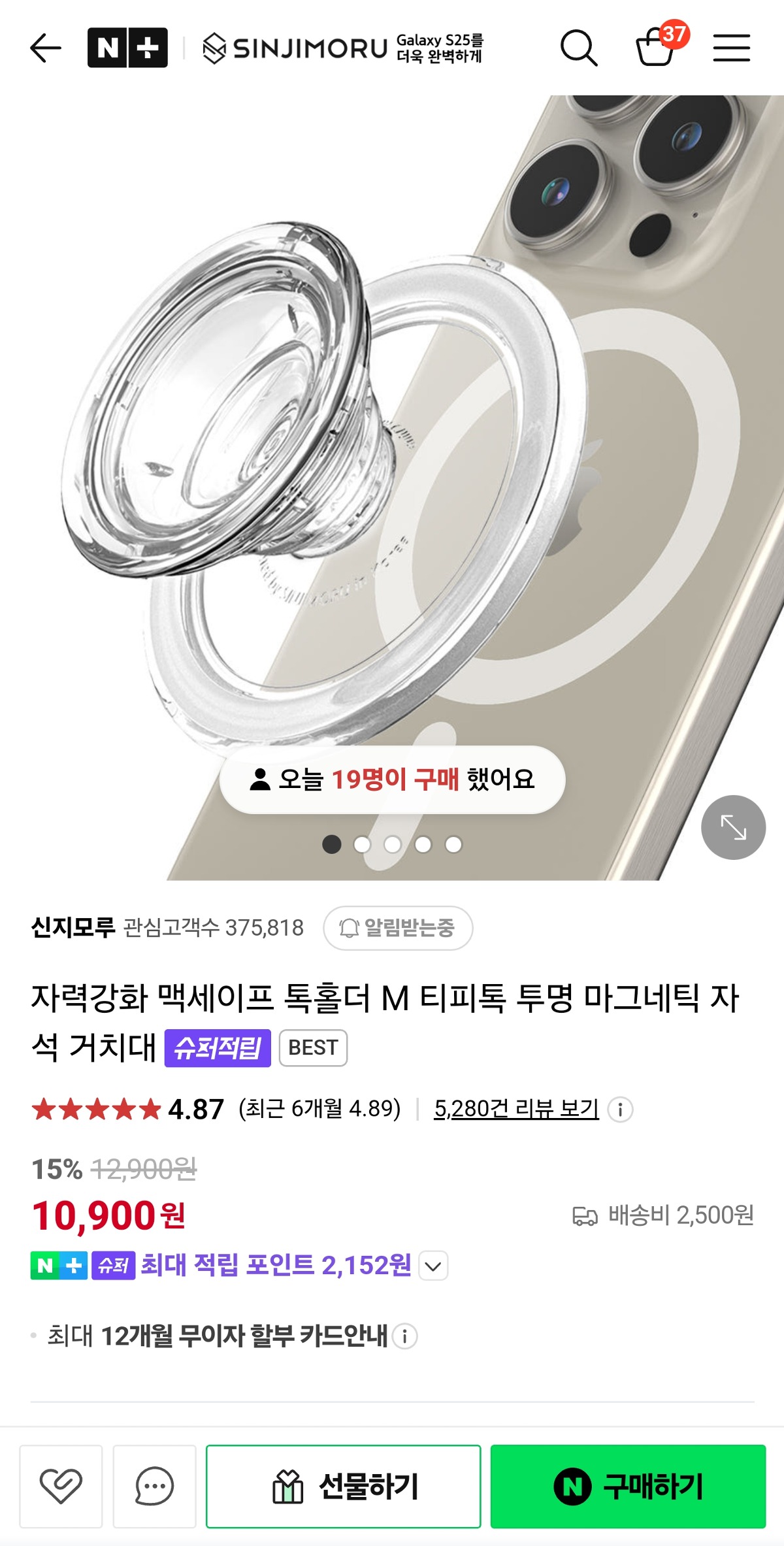Select the fifth image carousel dot

point(453,844)
